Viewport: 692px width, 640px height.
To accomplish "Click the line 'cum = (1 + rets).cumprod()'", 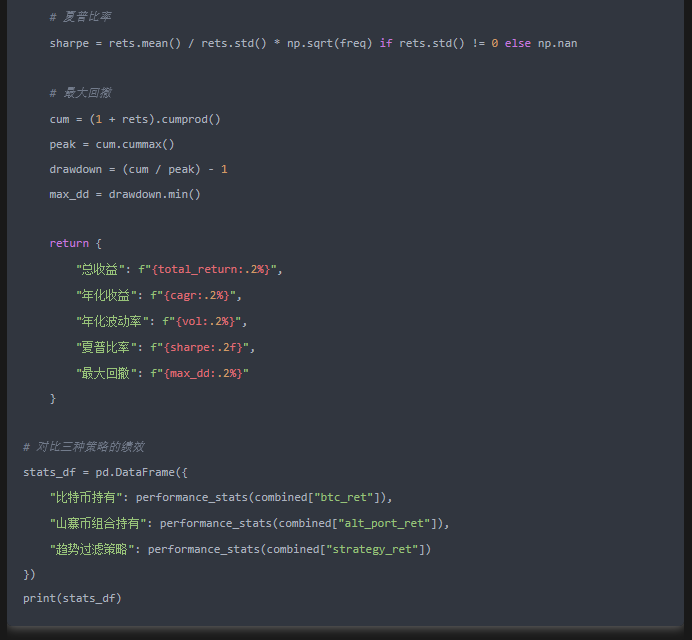I will [135, 120].
